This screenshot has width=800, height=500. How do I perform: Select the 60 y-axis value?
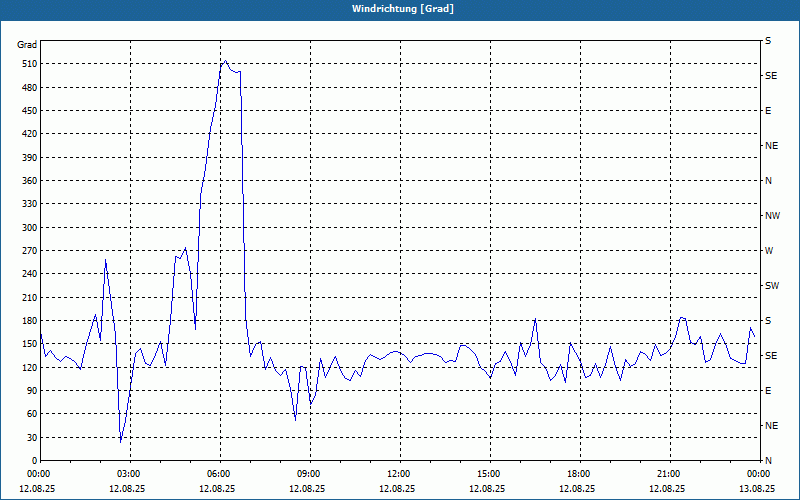(x=32, y=414)
